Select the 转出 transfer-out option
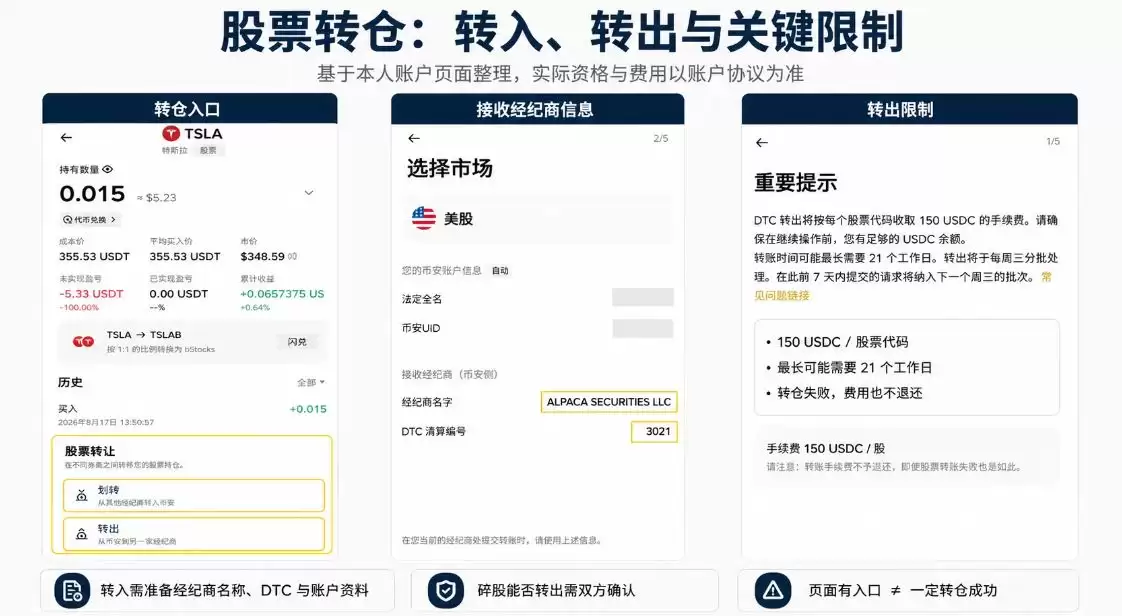 tap(193, 534)
